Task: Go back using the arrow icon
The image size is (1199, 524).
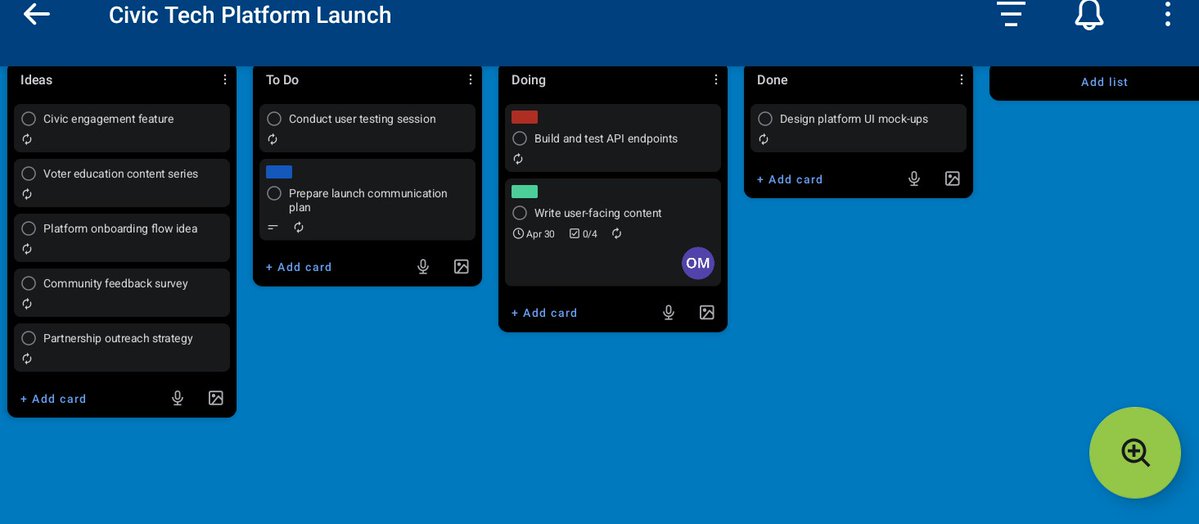Action: pos(36,14)
